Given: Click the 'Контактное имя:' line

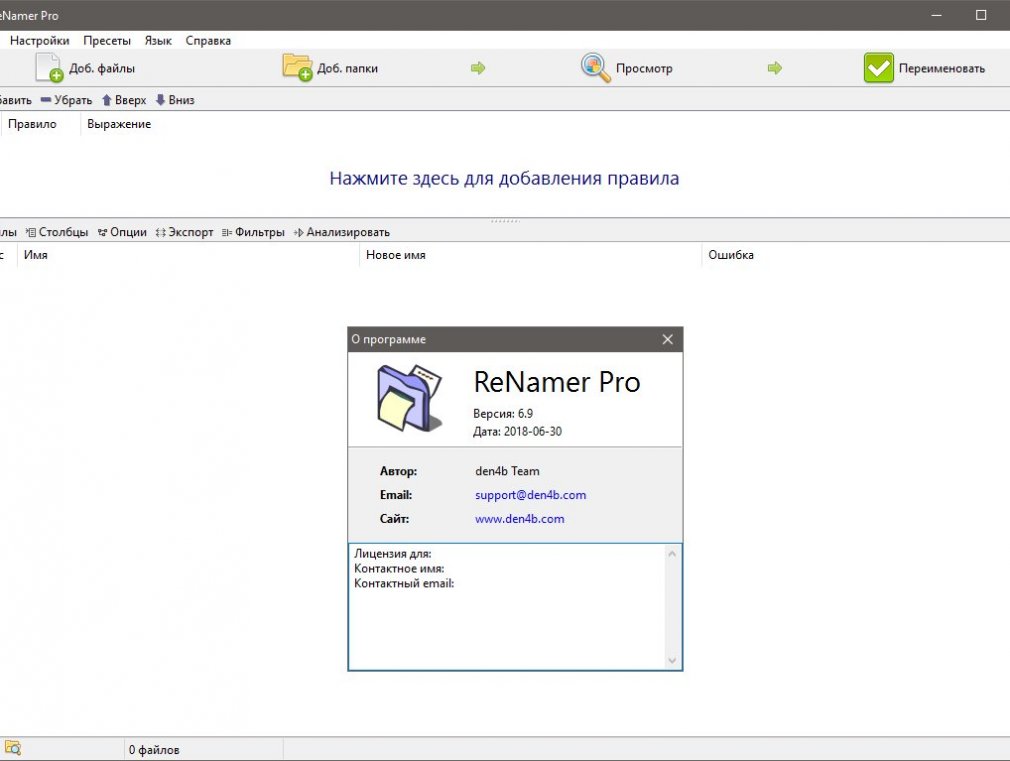Looking at the screenshot, I should point(399,568).
